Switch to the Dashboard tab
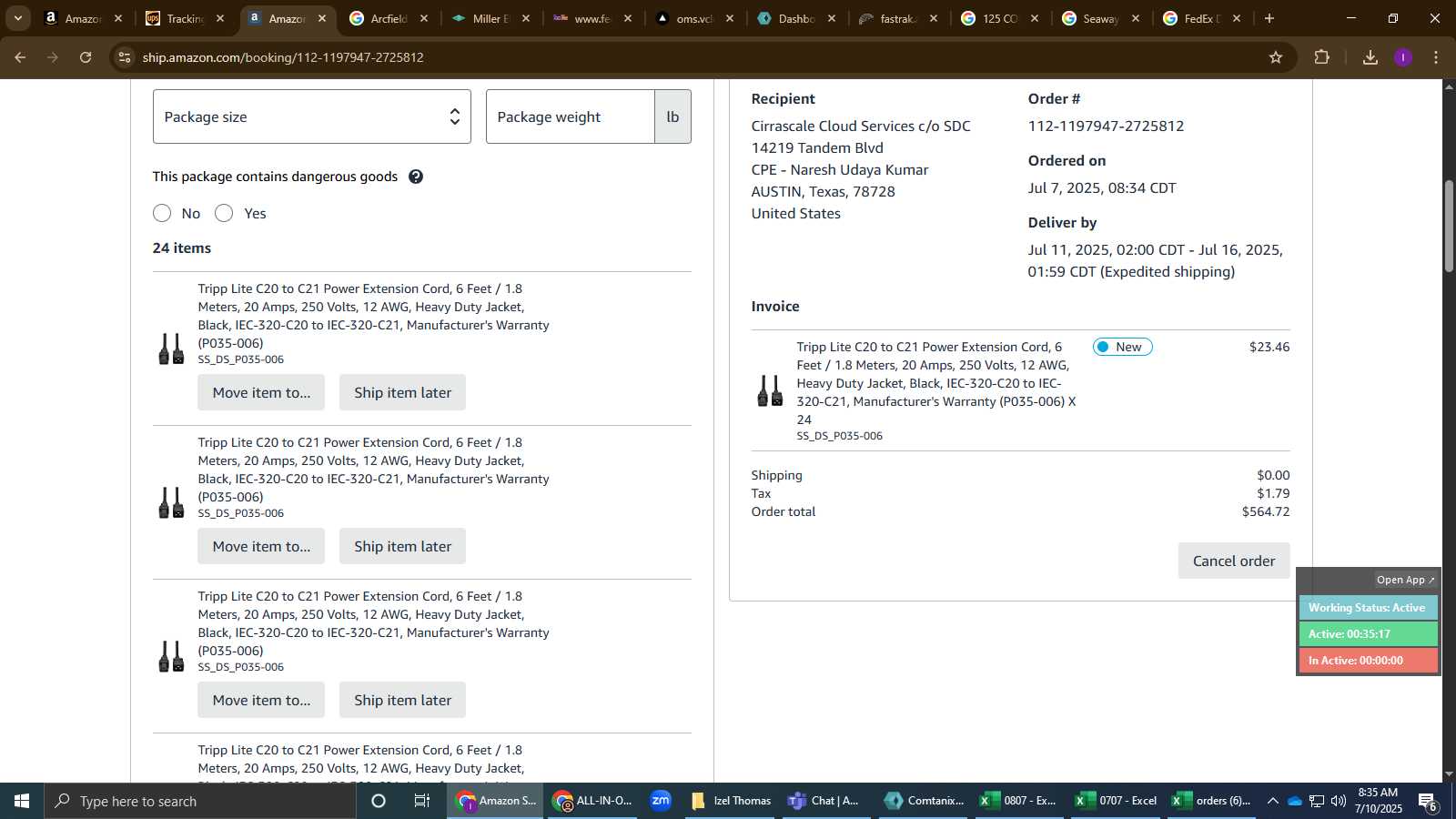 (x=795, y=18)
